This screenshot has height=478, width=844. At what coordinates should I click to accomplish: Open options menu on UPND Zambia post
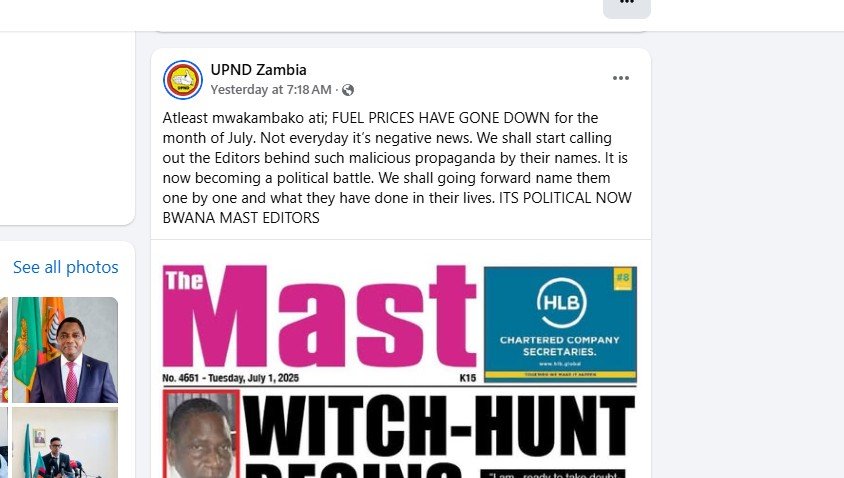click(x=621, y=79)
